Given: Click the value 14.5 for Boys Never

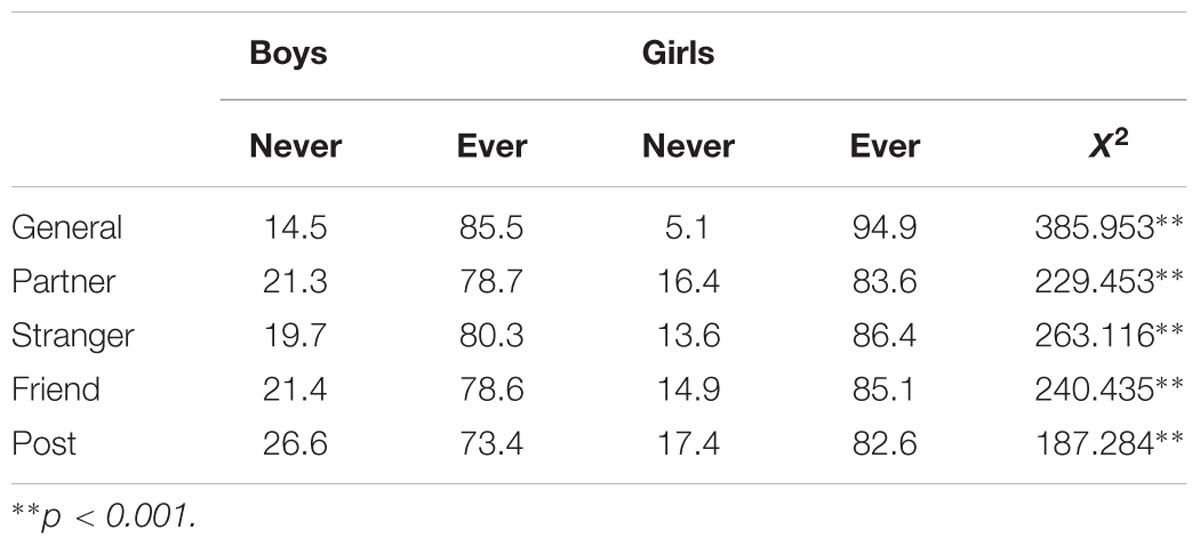Looking at the screenshot, I should pyautogui.click(x=295, y=227).
